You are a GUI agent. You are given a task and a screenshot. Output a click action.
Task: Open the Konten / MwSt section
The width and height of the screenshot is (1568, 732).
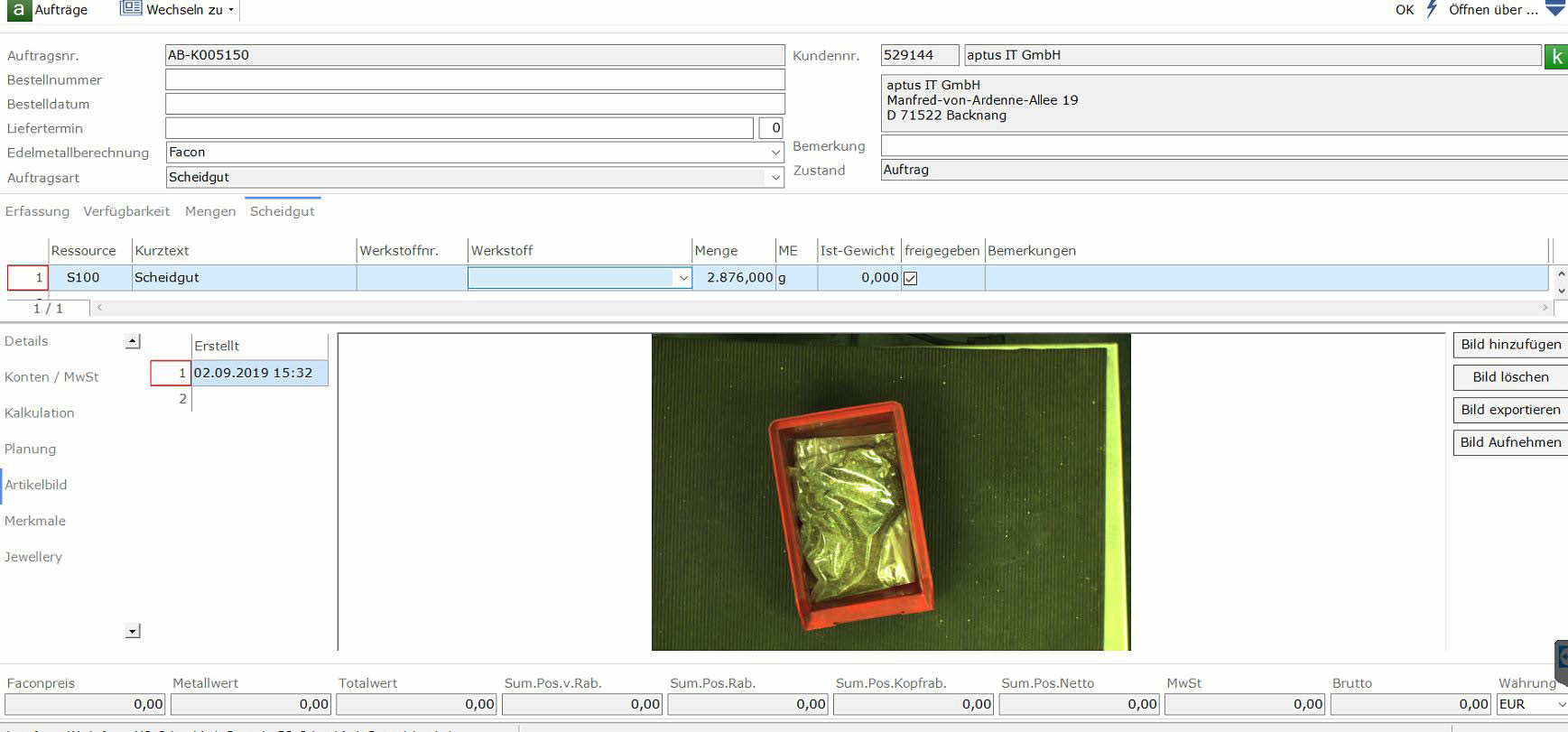(51, 377)
